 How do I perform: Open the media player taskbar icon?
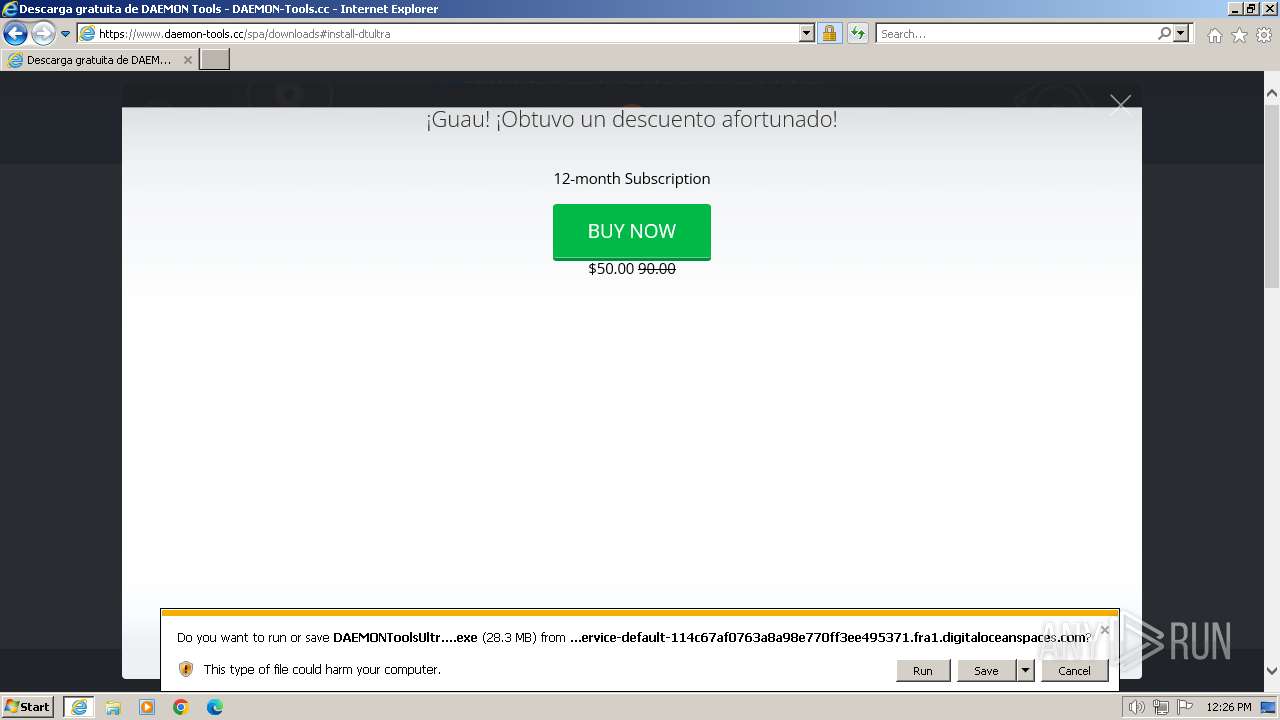pos(147,707)
